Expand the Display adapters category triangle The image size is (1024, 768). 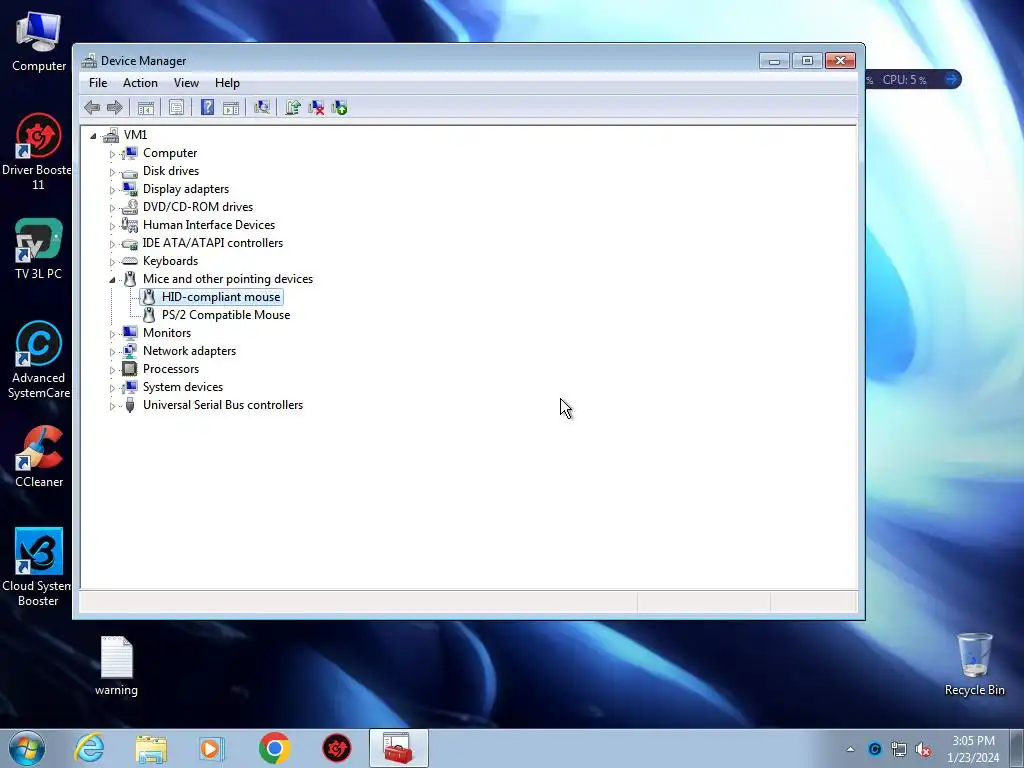coord(112,190)
